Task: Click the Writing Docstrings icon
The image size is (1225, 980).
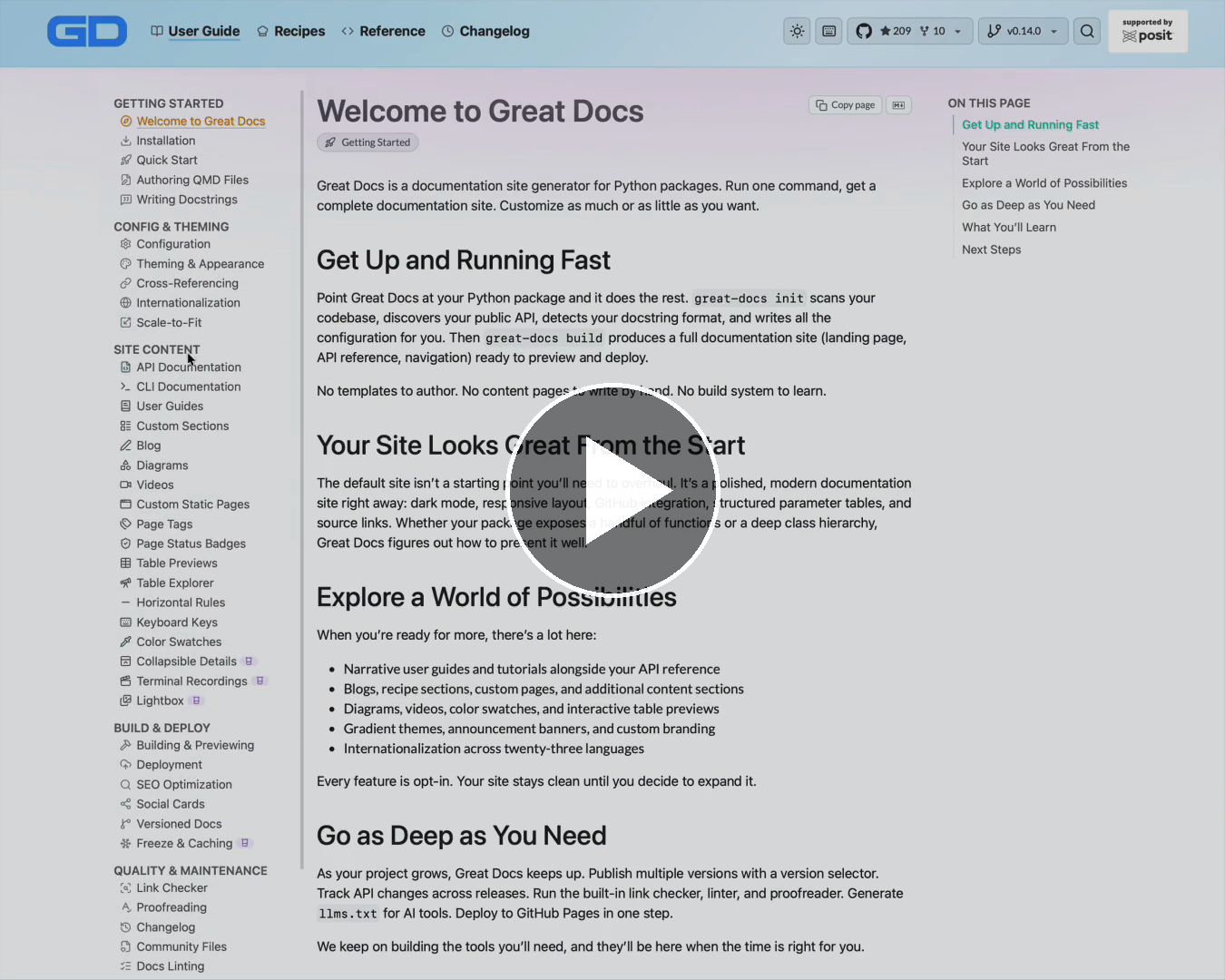Action: (x=126, y=200)
